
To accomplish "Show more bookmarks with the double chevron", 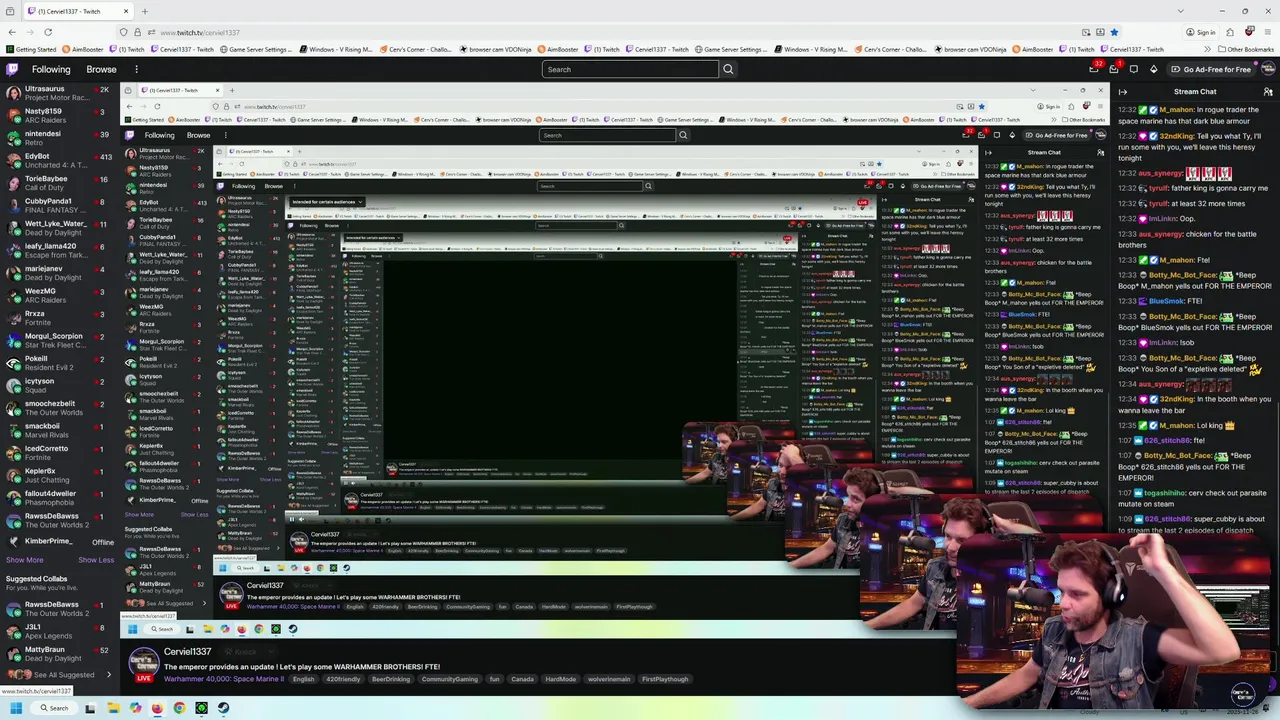I will click(1207, 49).
